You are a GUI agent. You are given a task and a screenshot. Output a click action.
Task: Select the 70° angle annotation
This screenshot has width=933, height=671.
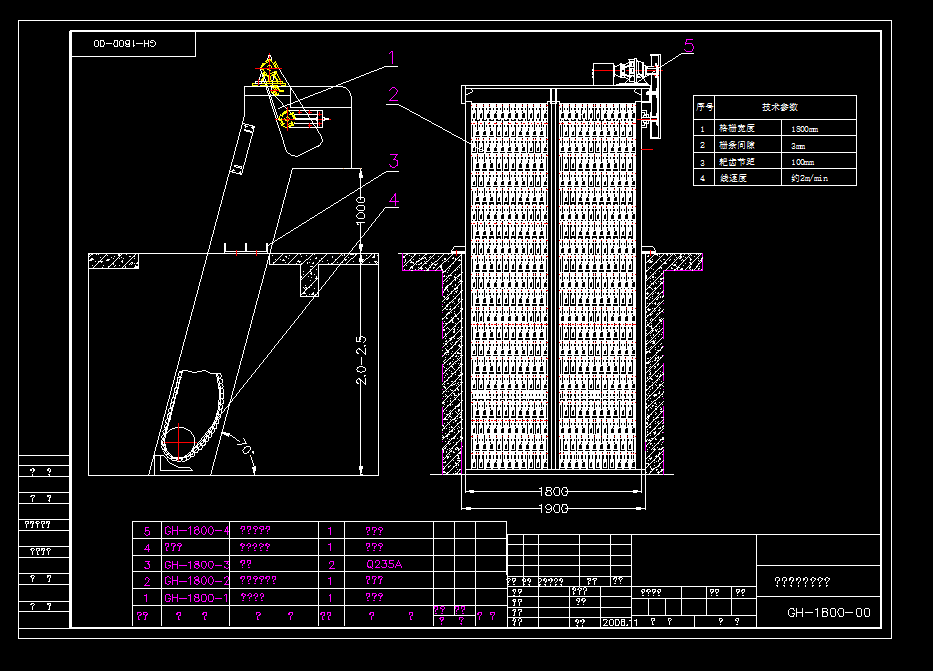tap(245, 446)
